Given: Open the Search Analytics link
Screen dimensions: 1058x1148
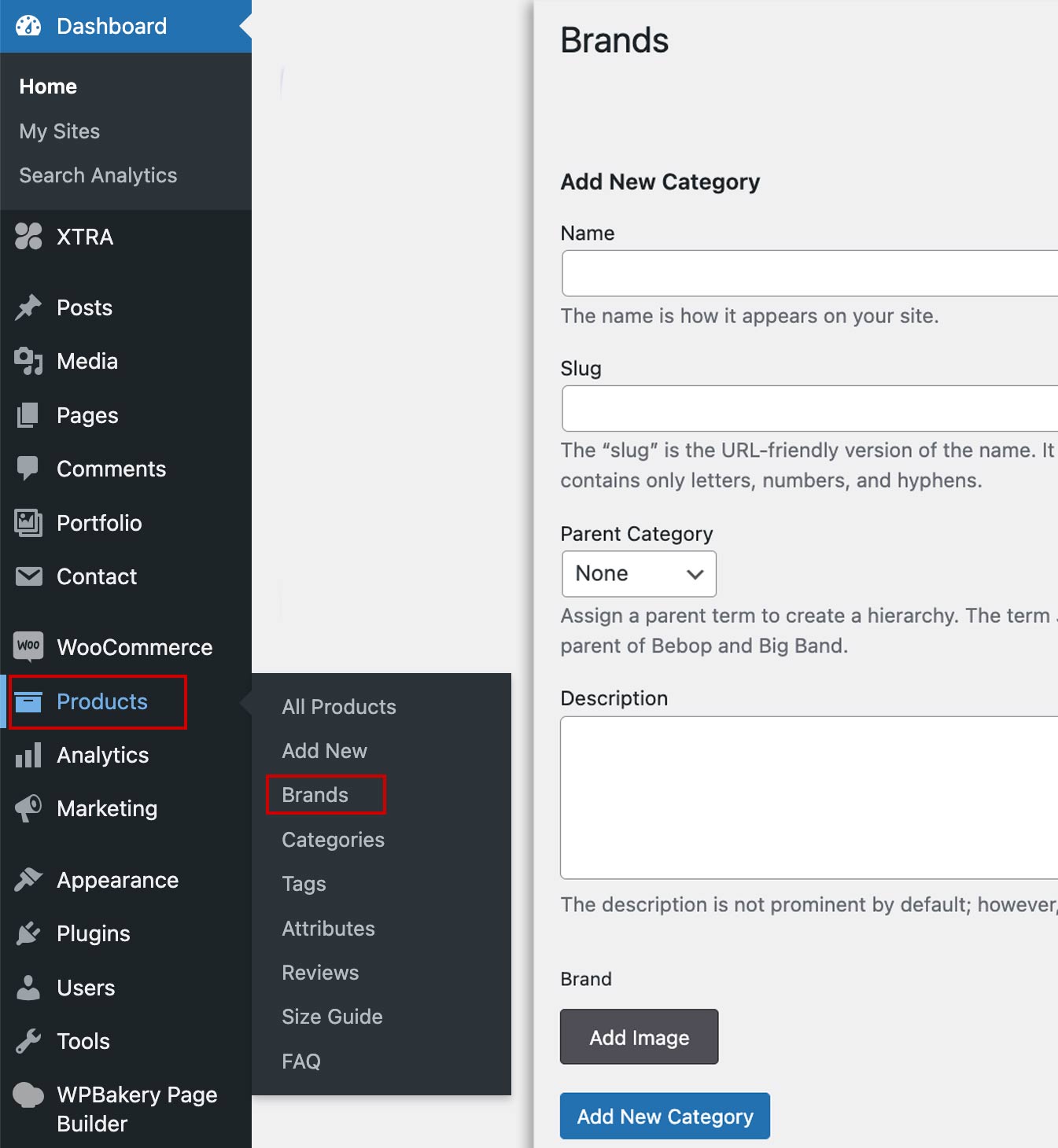Looking at the screenshot, I should click(x=98, y=175).
